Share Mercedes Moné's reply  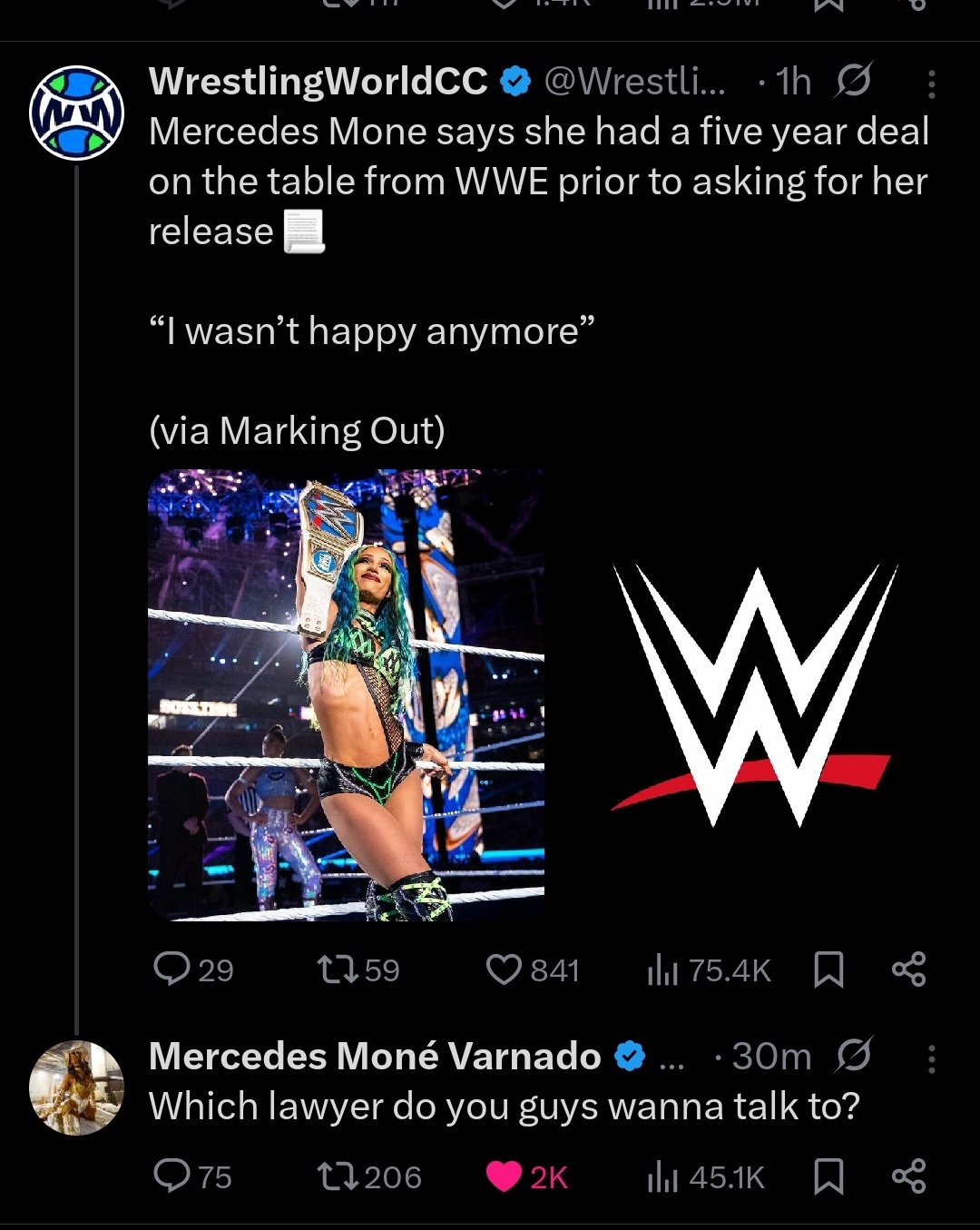click(908, 1176)
